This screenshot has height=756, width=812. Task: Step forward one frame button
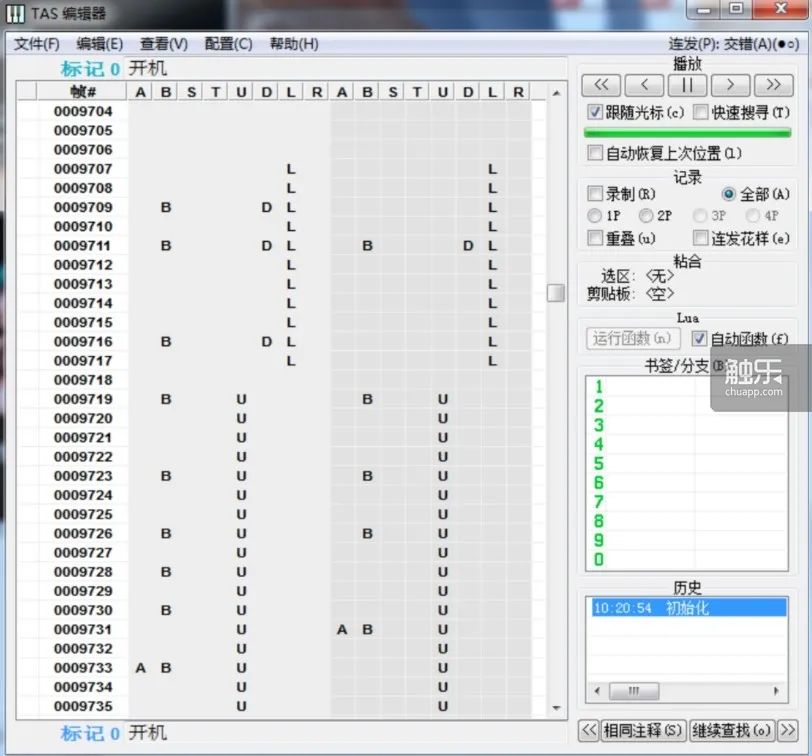click(730, 85)
